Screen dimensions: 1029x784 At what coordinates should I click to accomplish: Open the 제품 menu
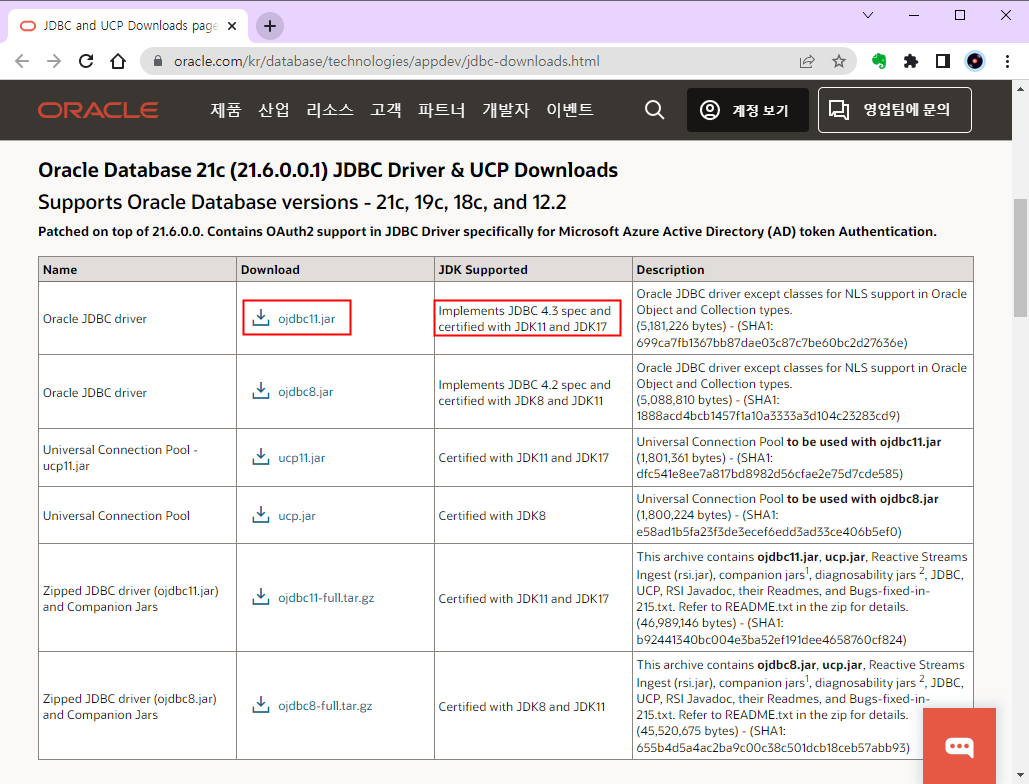click(x=226, y=110)
